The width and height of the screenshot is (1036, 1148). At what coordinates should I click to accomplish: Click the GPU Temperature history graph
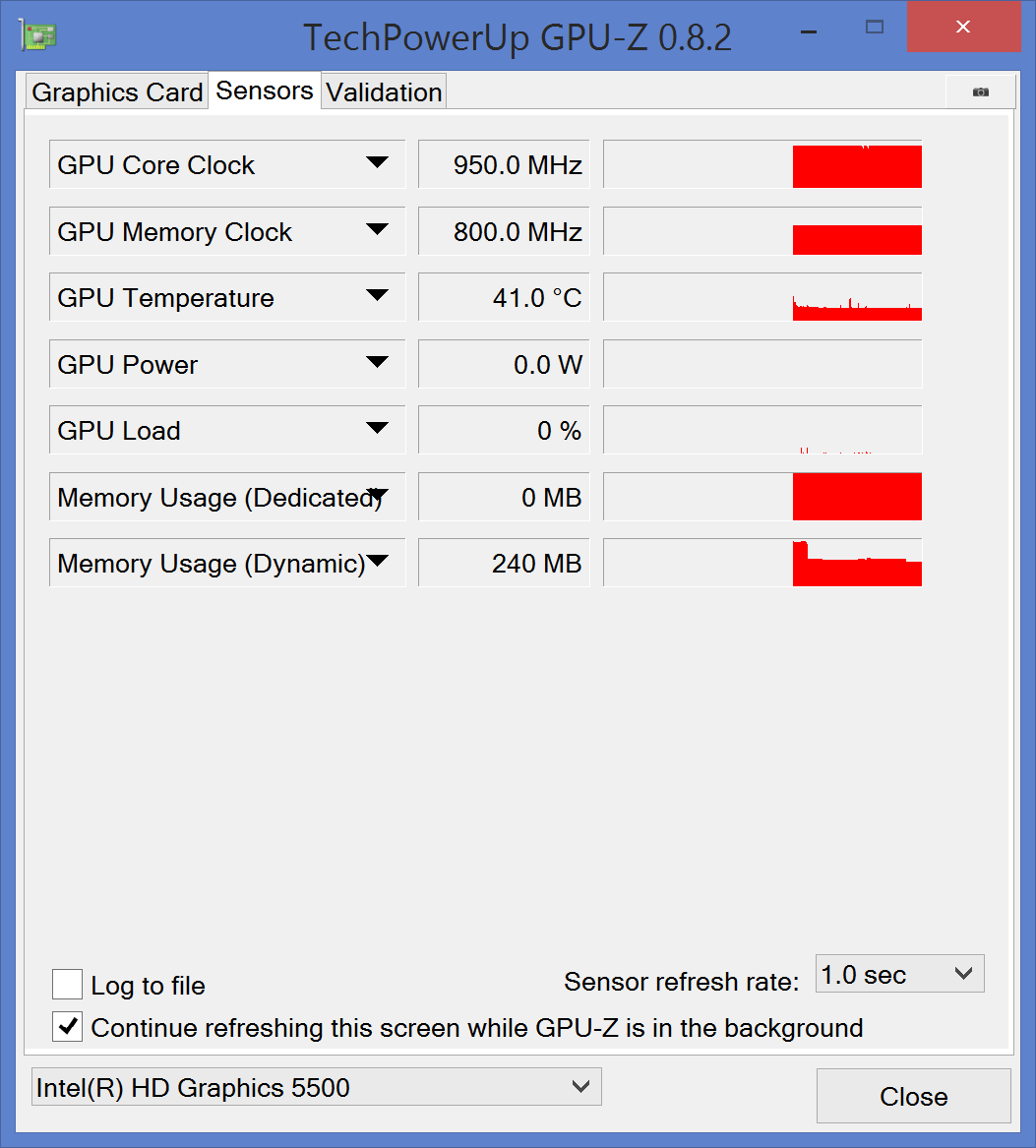tap(762, 296)
